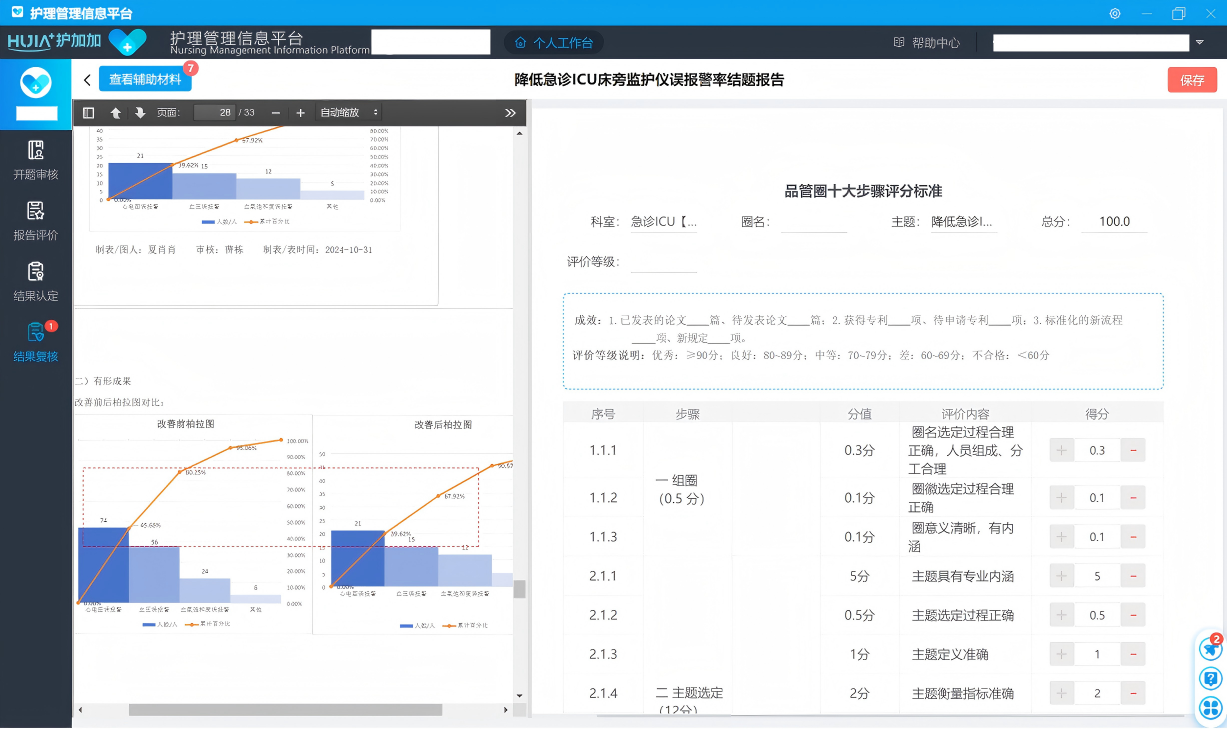Switch to 报告评价 in sidebar

pos(36,221)
